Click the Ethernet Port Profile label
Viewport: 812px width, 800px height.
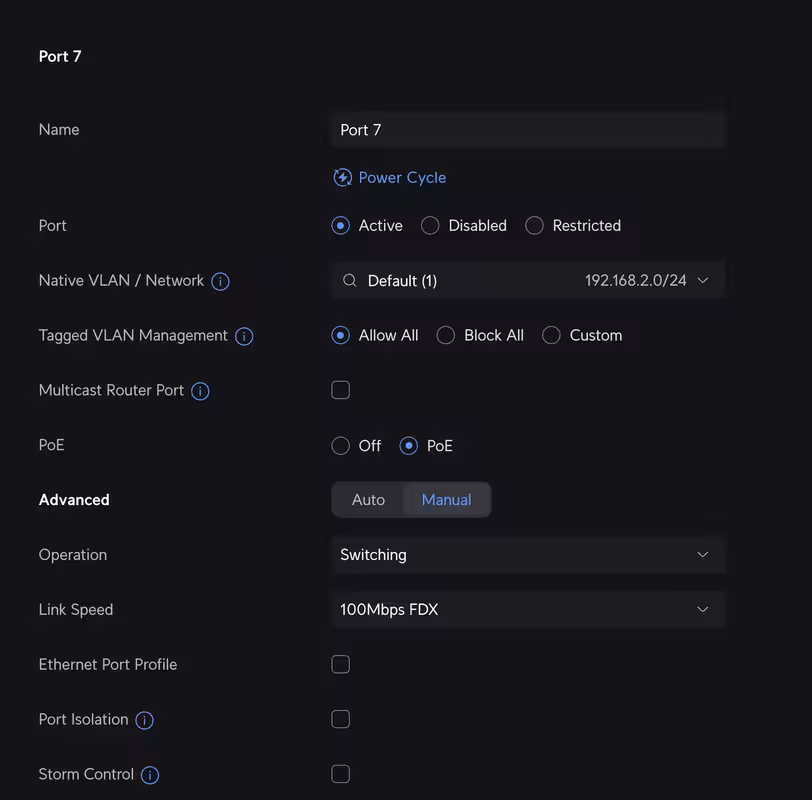108,664
